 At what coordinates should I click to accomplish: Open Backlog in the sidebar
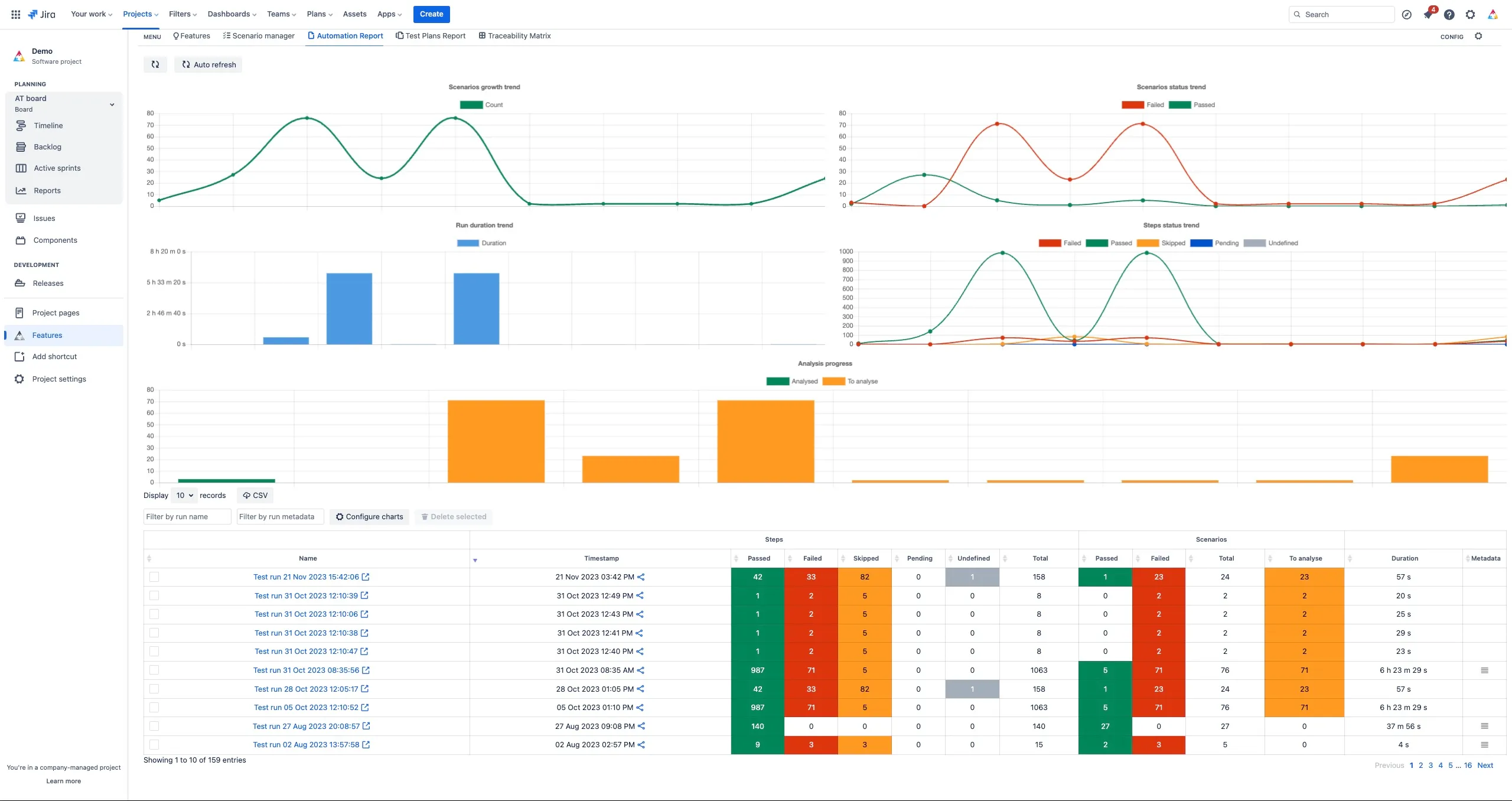48,147
